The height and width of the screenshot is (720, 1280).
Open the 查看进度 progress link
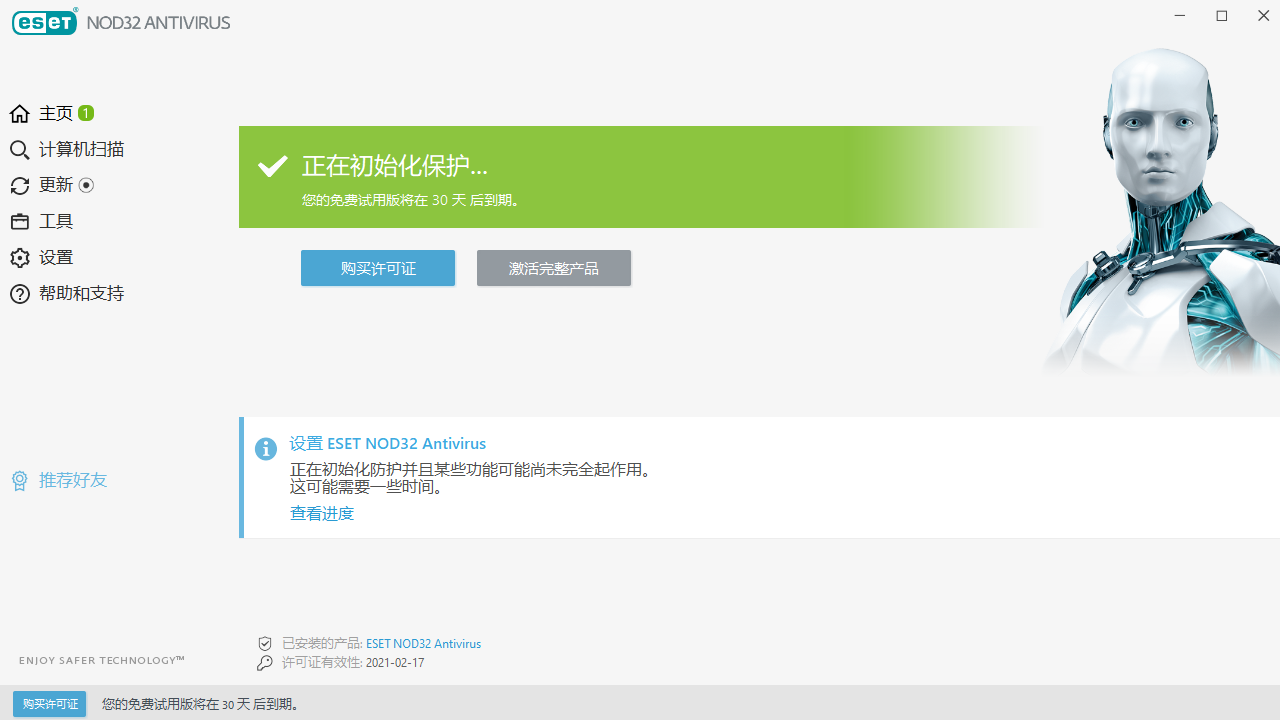pos(321,513)
